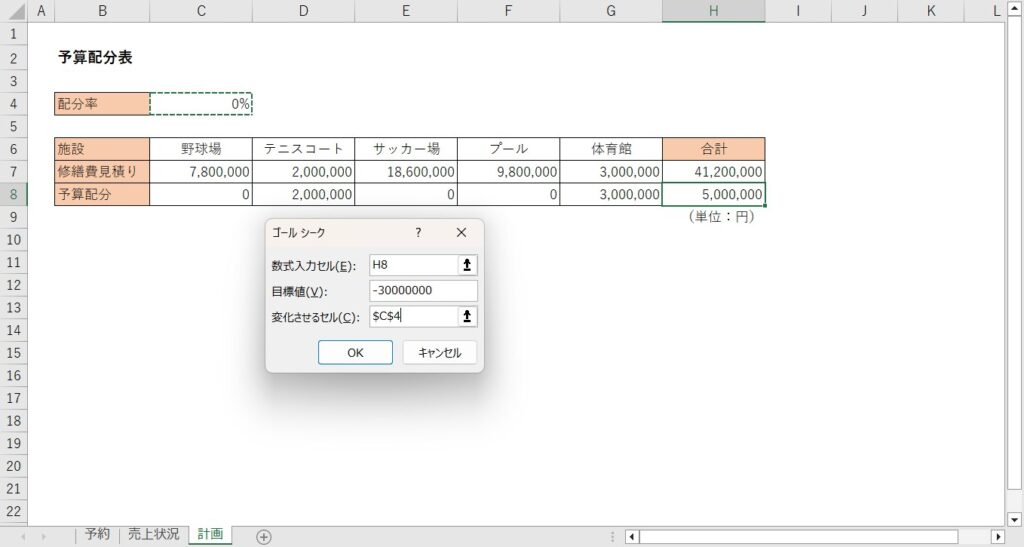Select the 配分率 value cell C4
Viewport: 1024px width, 547px height.
201,104
